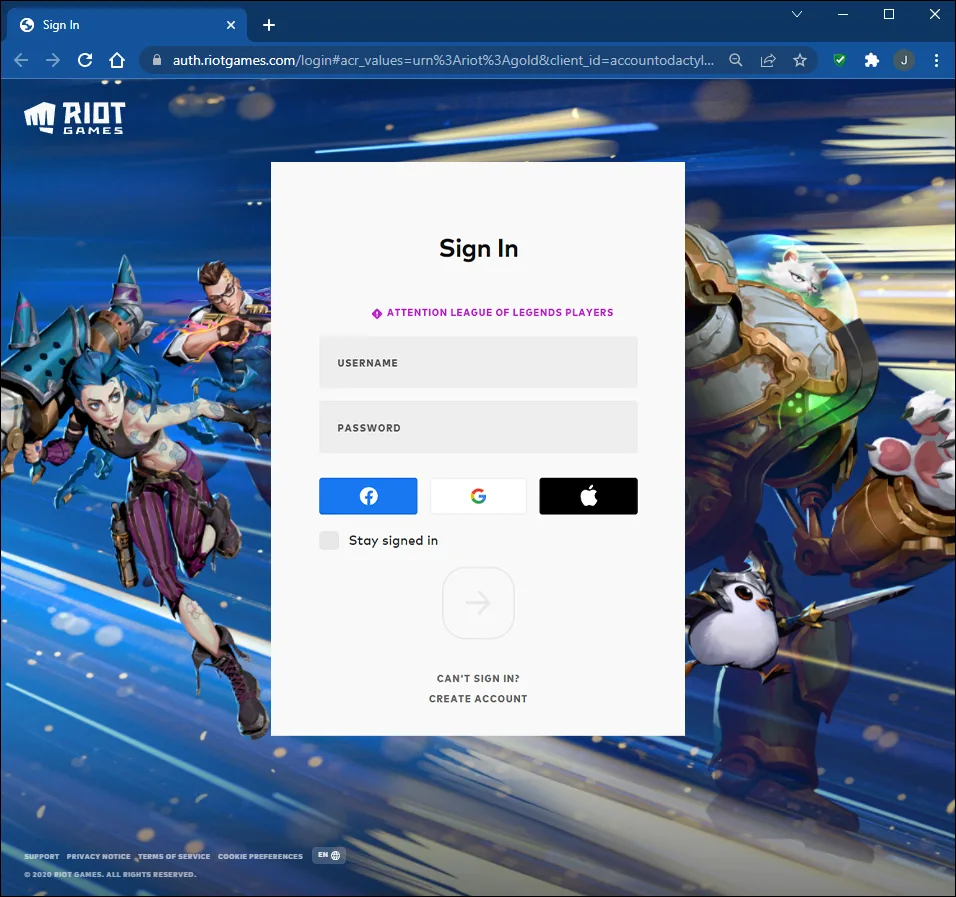The image size is (956, 897).
Task: Check the Stay signed in checkbox
Action: [x=329, y=540]
